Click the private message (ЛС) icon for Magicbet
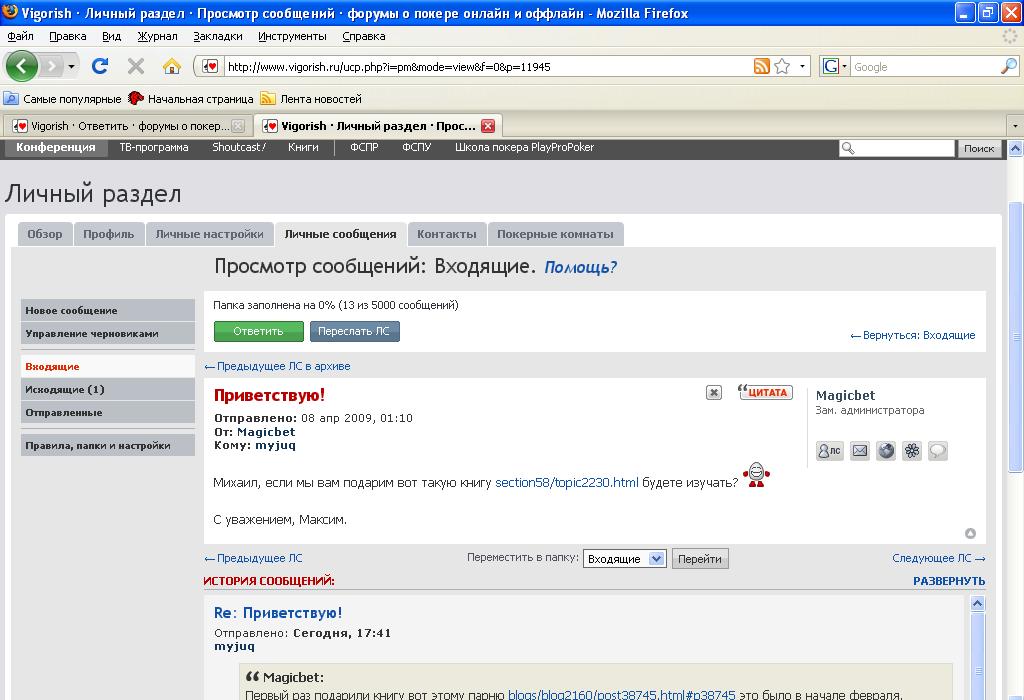The height and width of the screenshot is (700, 1024). tap(829, 451)
